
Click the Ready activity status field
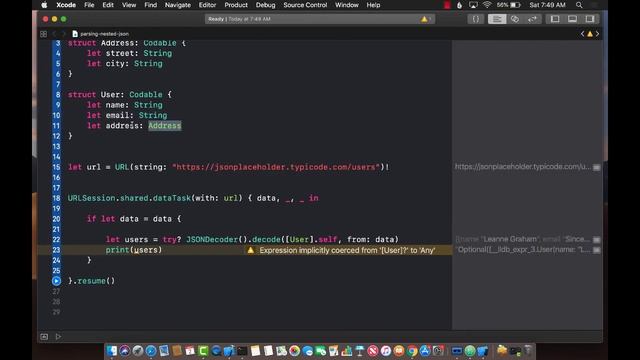320,19
